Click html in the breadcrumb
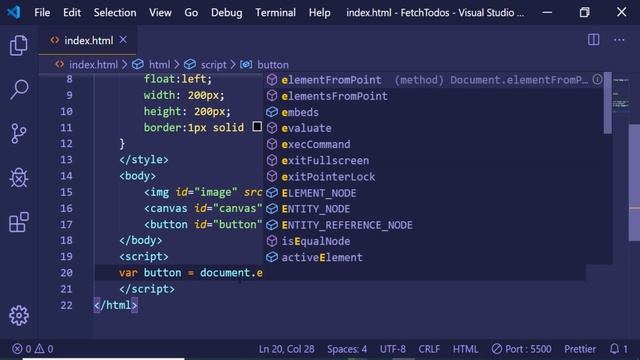The width and height of the screenshot is (640, 360). tap(159, 64)
